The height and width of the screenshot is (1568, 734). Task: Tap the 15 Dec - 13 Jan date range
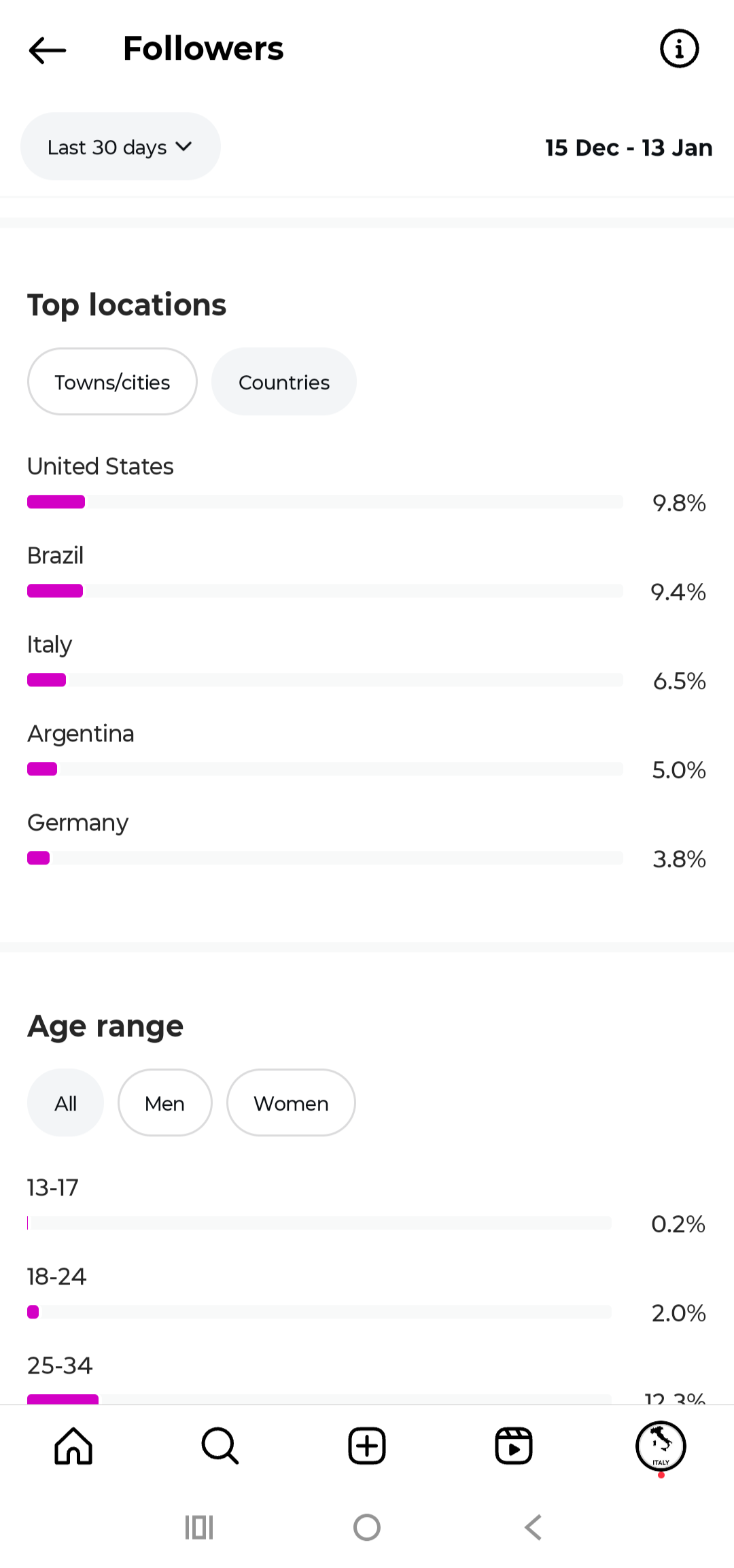(629, 147)
